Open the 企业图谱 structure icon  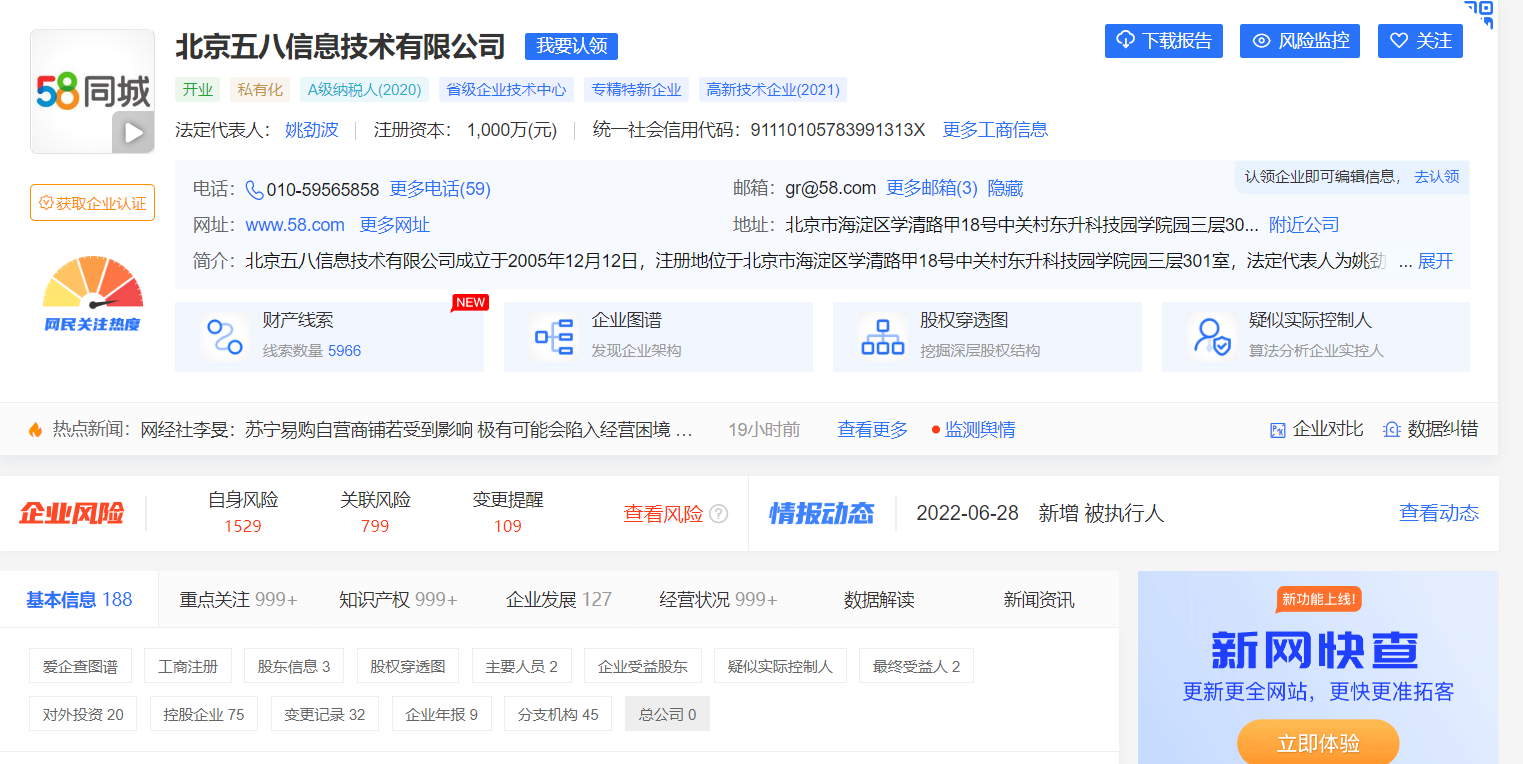(x=553, y=336)
